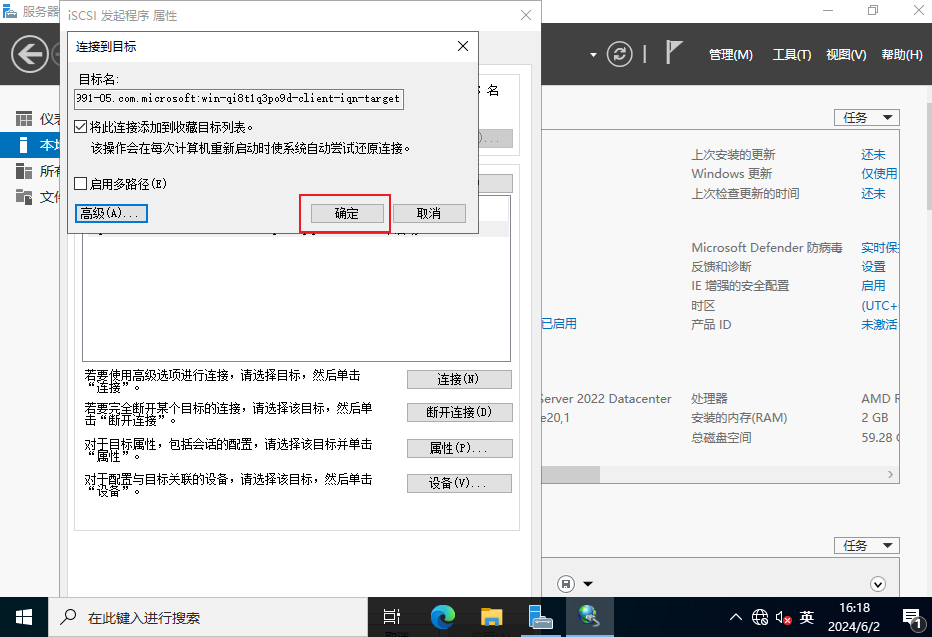Screen dimensions: 932x637
Task: Click the 取消 button in the connect dialog
Action: pyautogui.click(x=429, y=213)
